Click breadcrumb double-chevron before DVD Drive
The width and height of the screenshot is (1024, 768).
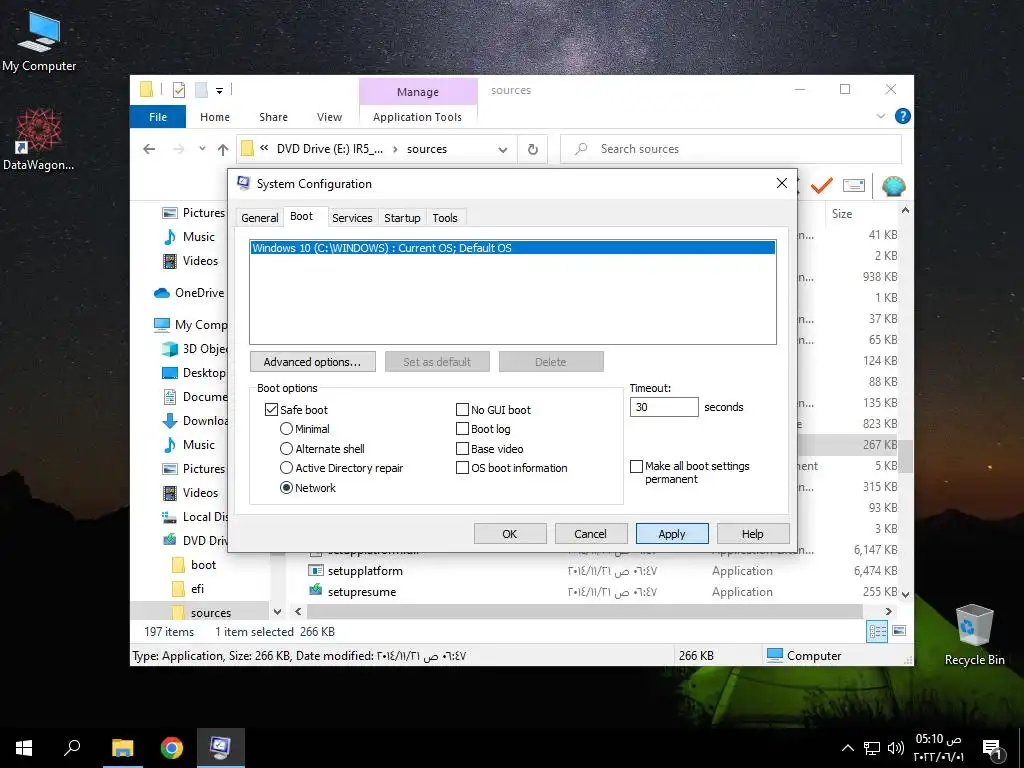pos(264,148)
